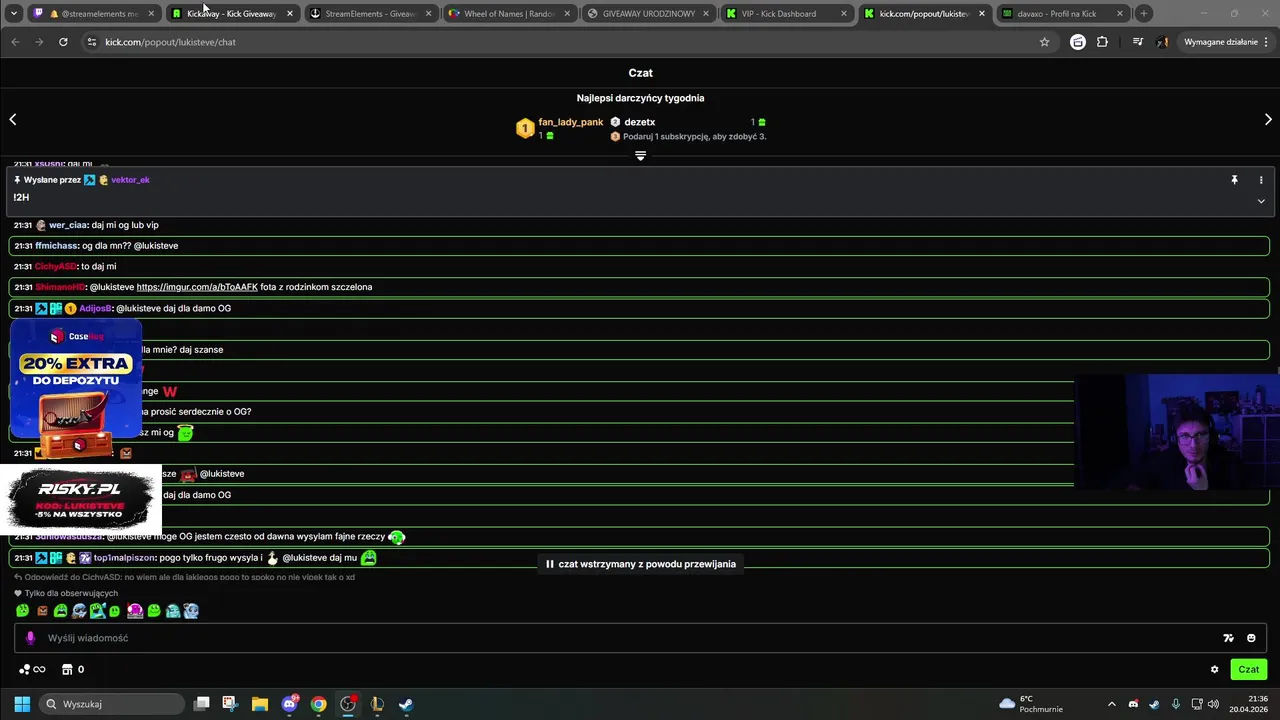
Task: Switch to GIVEAWAY URODZINOWY tab
Action: tap(648, 14)
